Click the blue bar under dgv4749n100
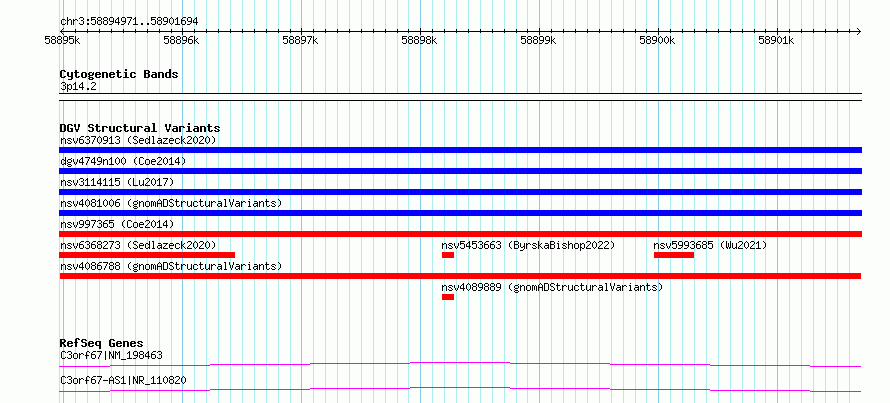This screenshot has width=890, height=403. click(460, 171)
